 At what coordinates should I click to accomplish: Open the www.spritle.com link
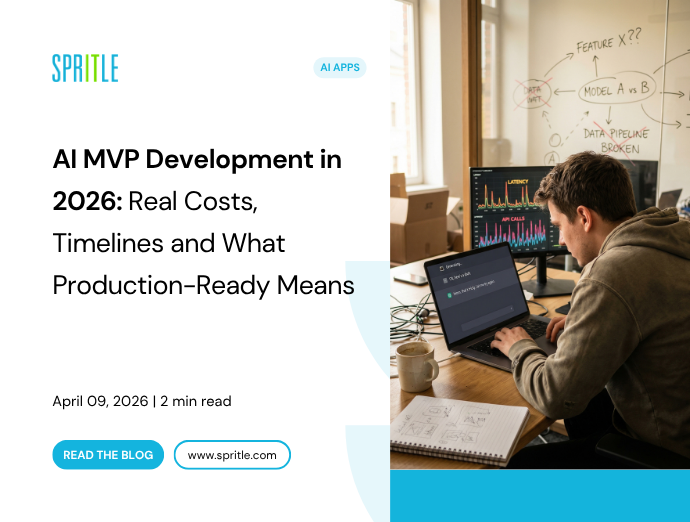pos(232,455)
